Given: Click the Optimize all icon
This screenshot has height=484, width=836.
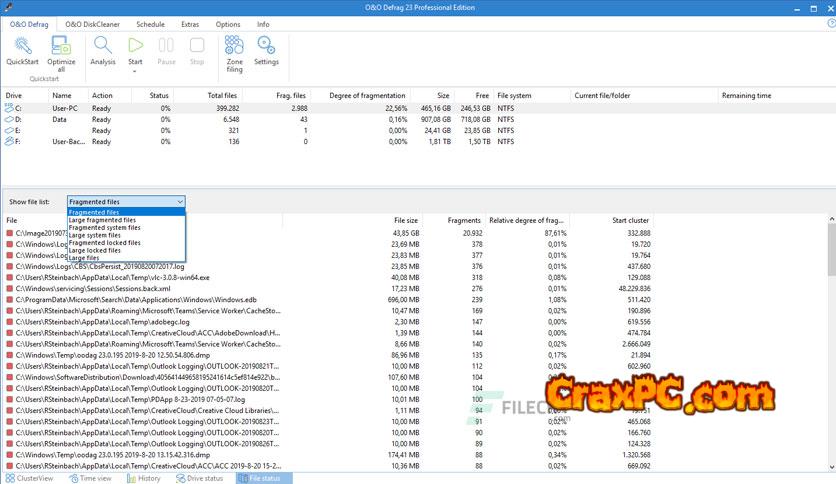Looking at the screenshot, I should coord(61,46).
